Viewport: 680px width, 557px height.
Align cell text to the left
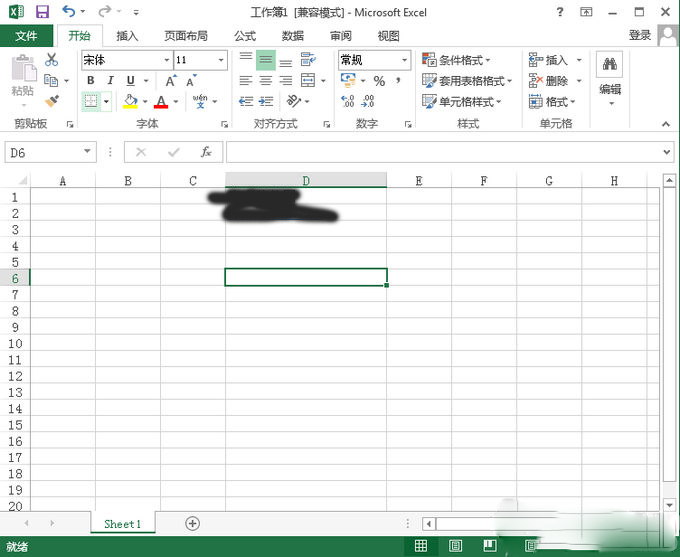point(246,80)
